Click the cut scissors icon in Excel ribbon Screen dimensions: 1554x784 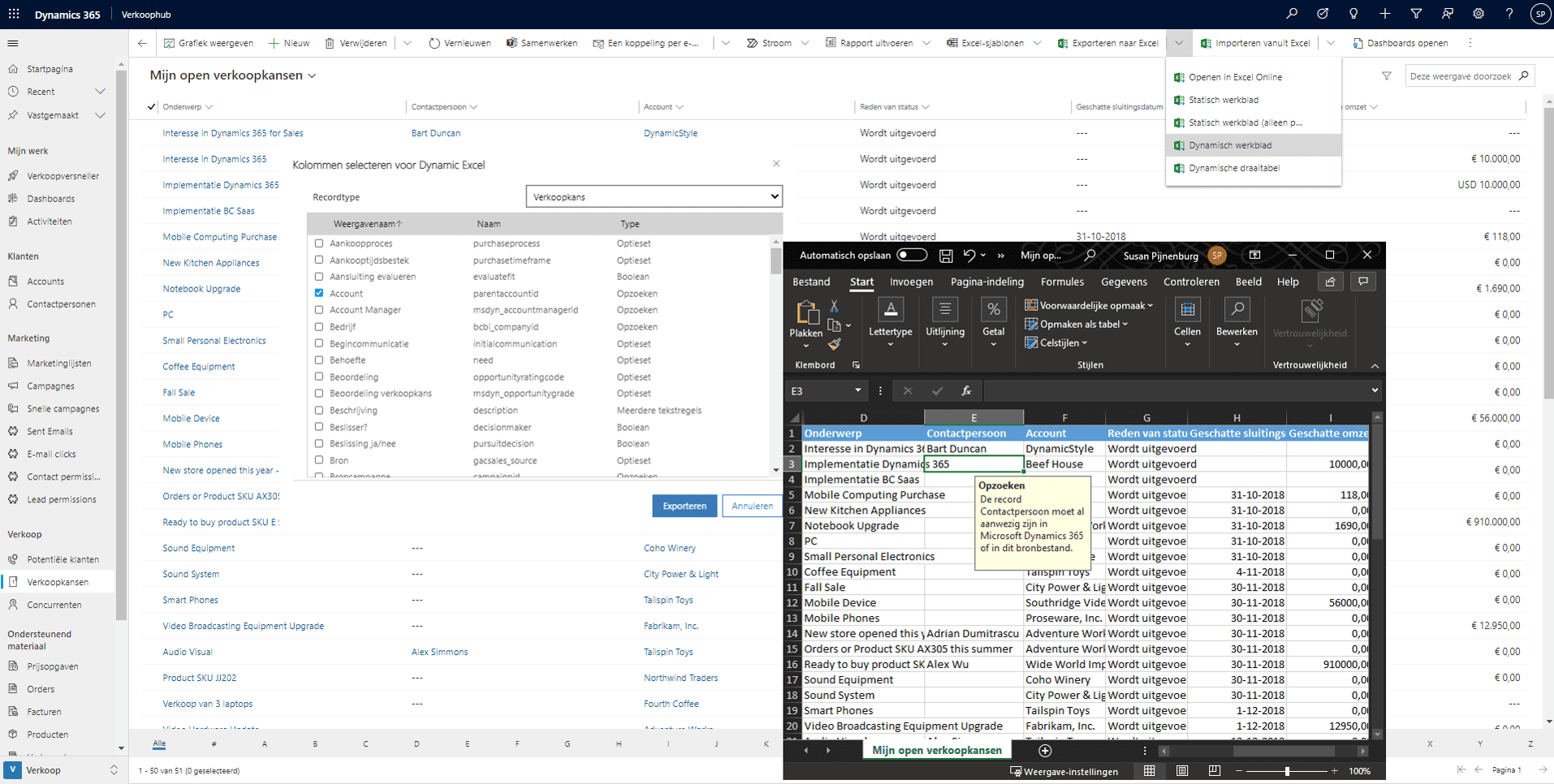coord(834,306)
